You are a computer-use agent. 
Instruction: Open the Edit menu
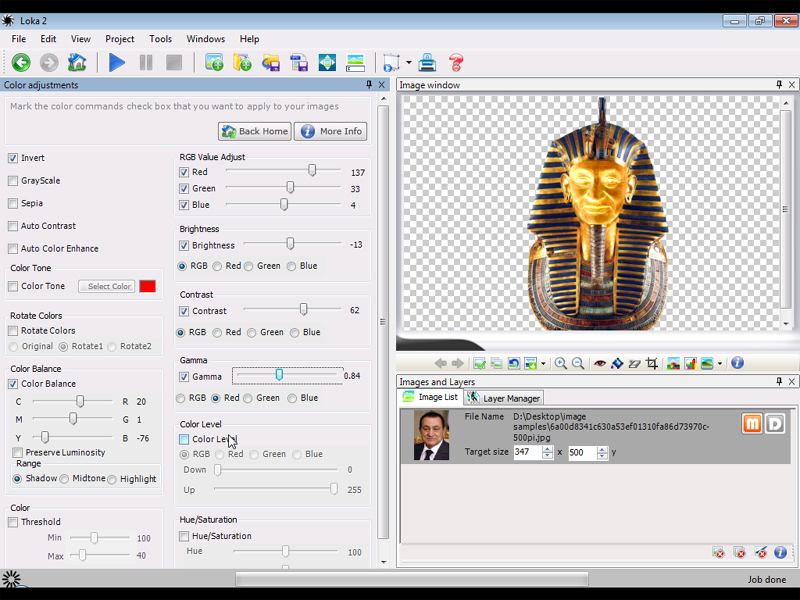pos(48,39)
